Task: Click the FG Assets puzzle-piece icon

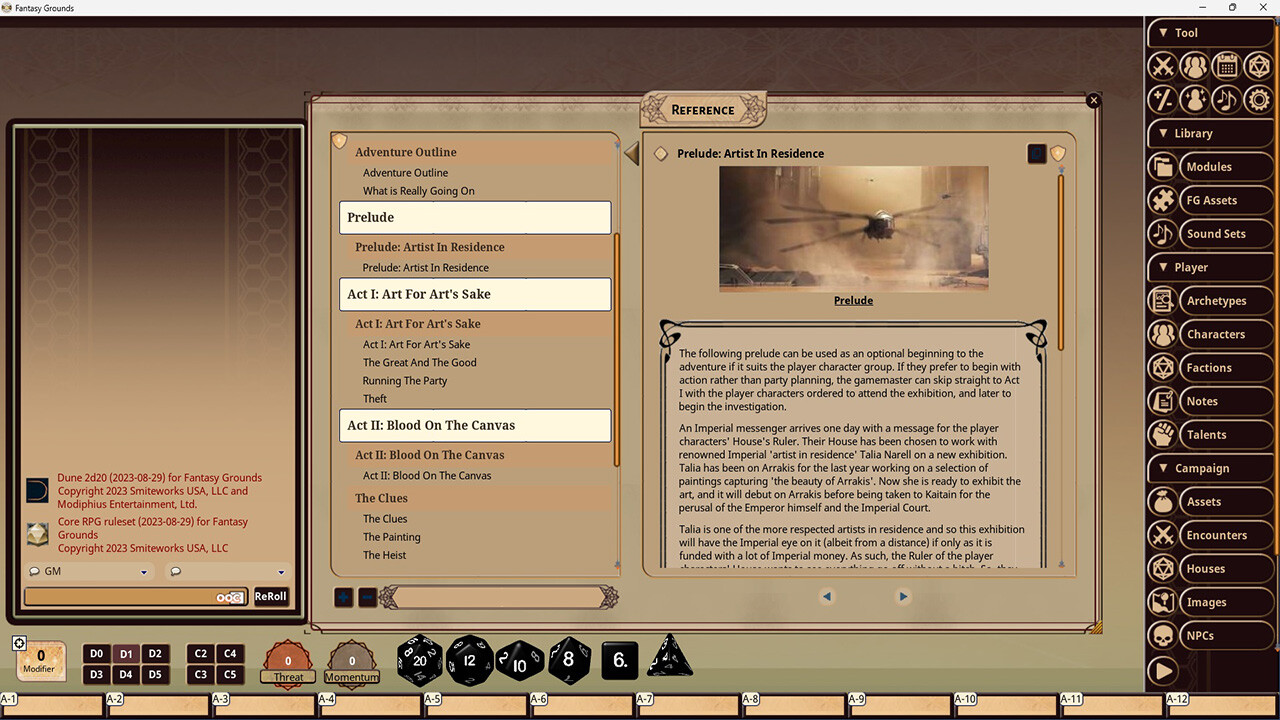Action: (1162, 200)
